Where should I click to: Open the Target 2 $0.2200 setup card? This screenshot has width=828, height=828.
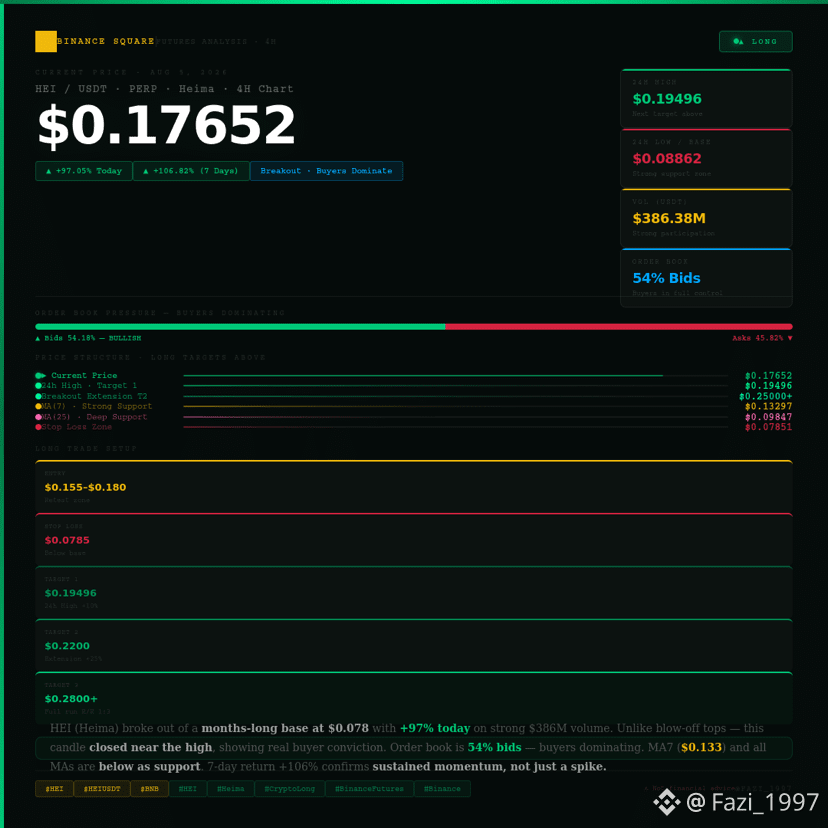click(414, 645)
